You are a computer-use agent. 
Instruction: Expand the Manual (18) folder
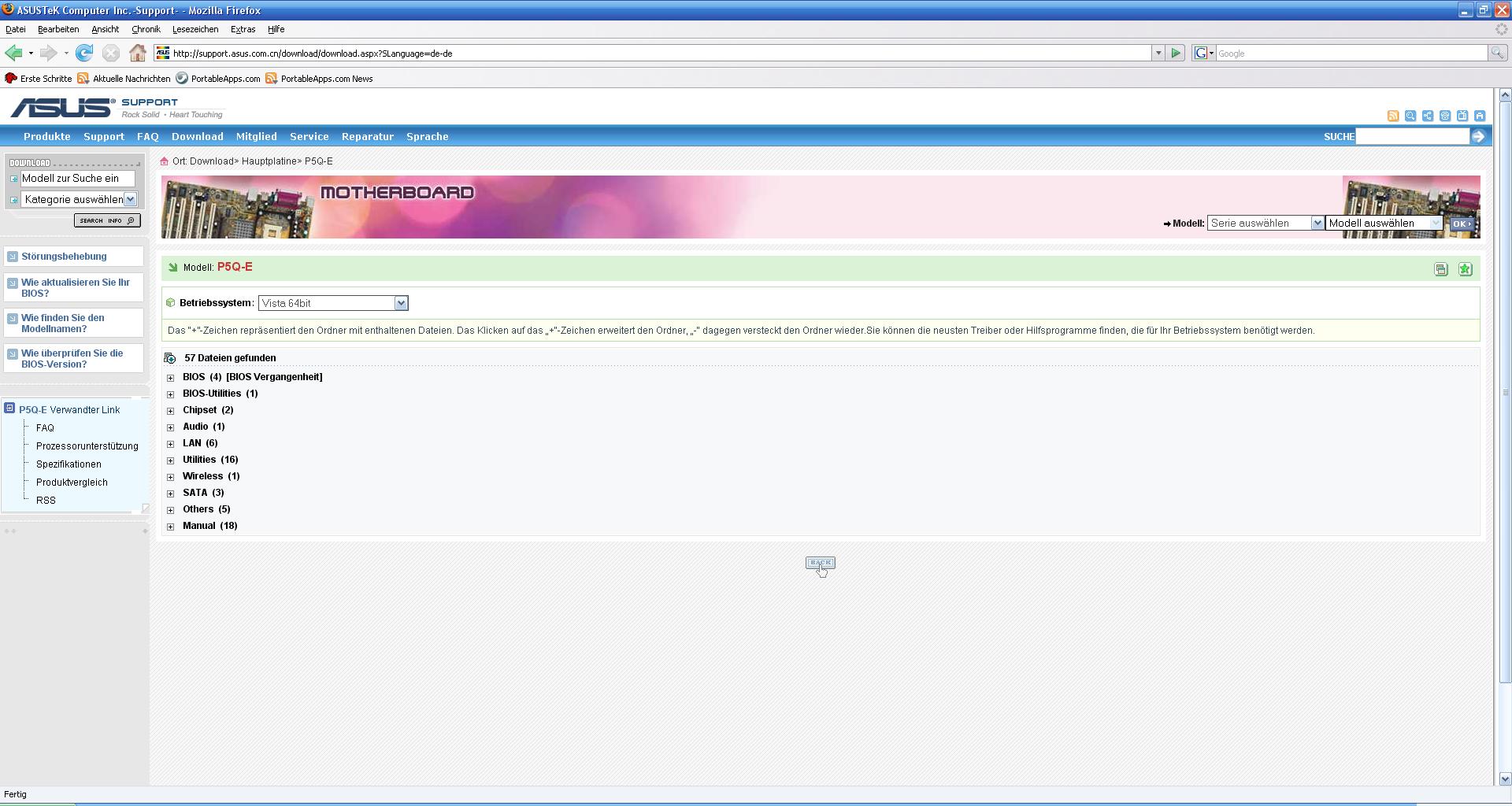[171, 527]
